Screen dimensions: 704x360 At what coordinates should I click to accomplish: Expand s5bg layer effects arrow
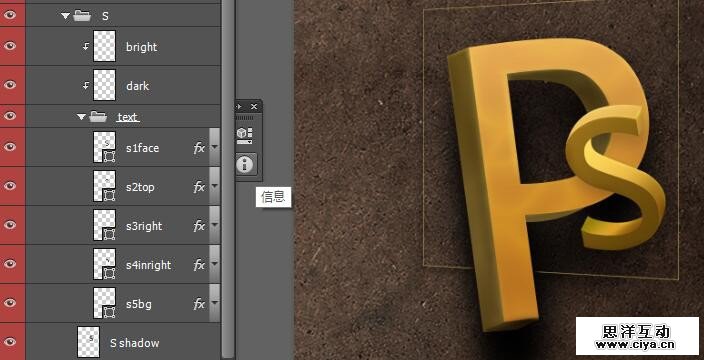click(x=215, y=303)
